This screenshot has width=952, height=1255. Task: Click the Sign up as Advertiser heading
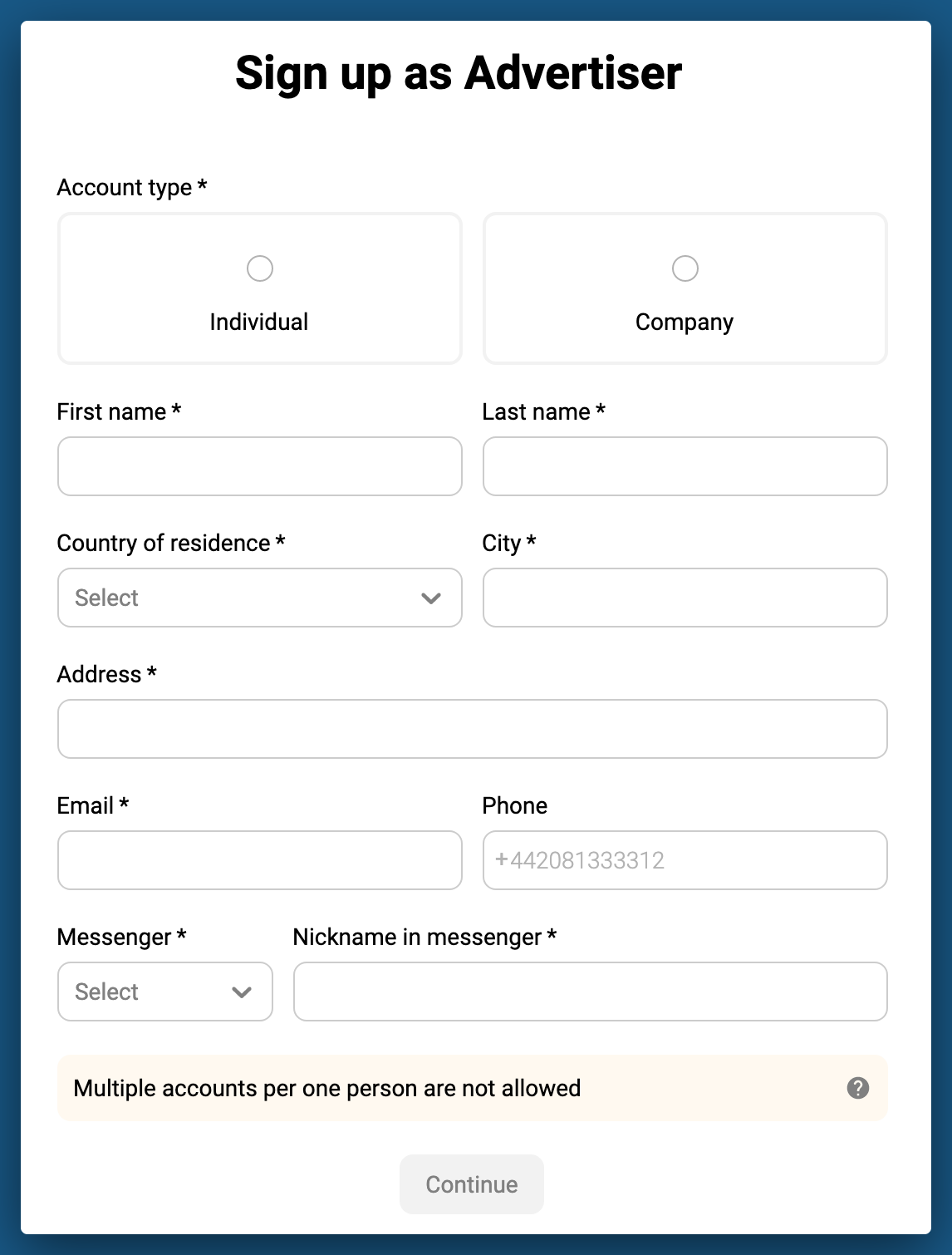tap(459, 73)
